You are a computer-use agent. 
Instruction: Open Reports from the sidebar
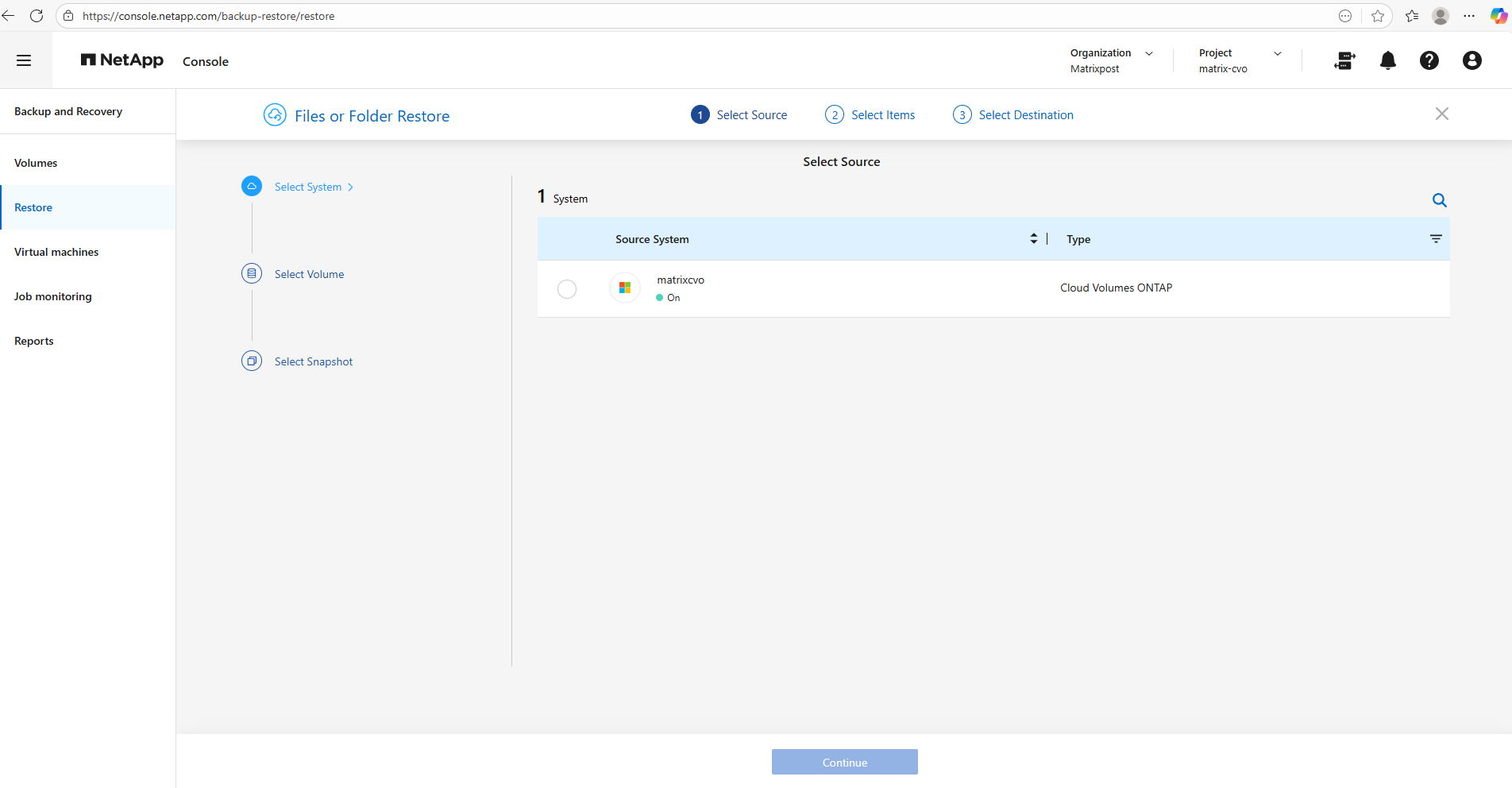(x=34, y=341)
